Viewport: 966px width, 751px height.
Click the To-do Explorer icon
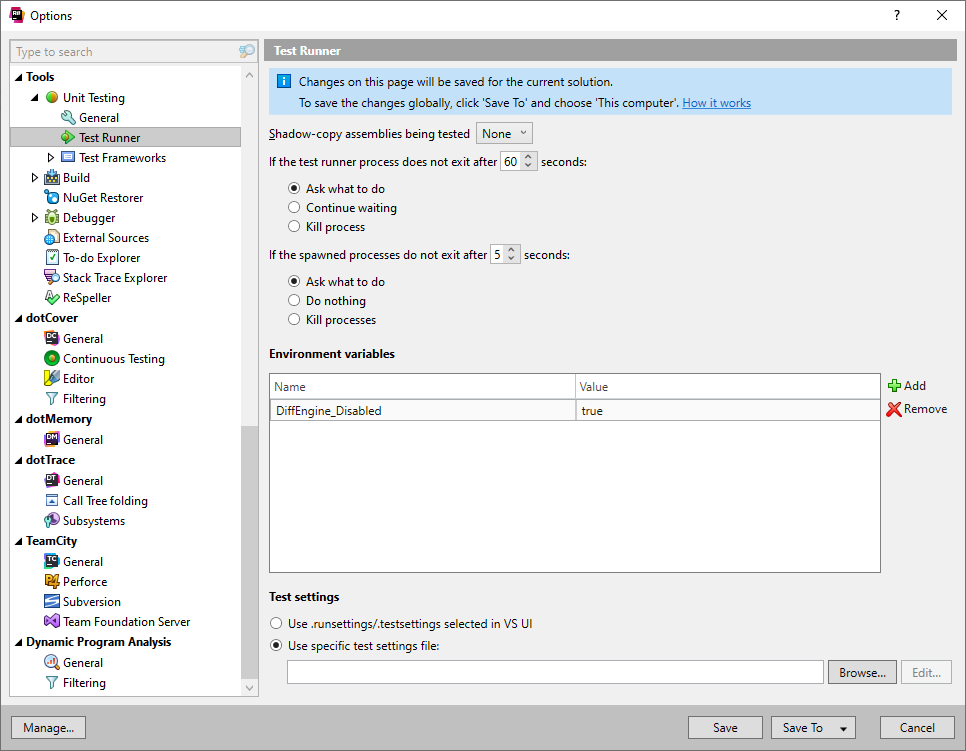tap(52, 258)
